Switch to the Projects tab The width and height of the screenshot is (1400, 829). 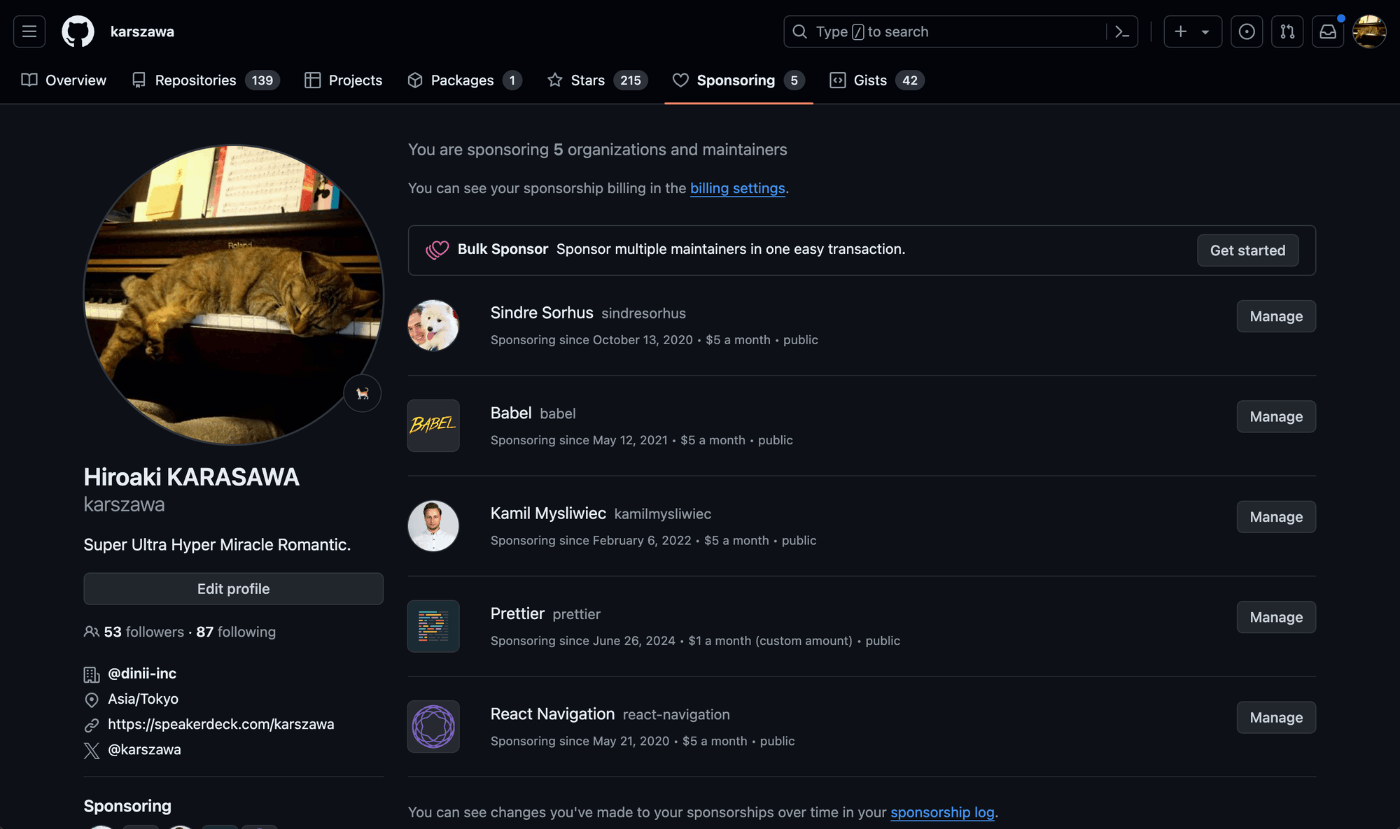coord(344,80)
